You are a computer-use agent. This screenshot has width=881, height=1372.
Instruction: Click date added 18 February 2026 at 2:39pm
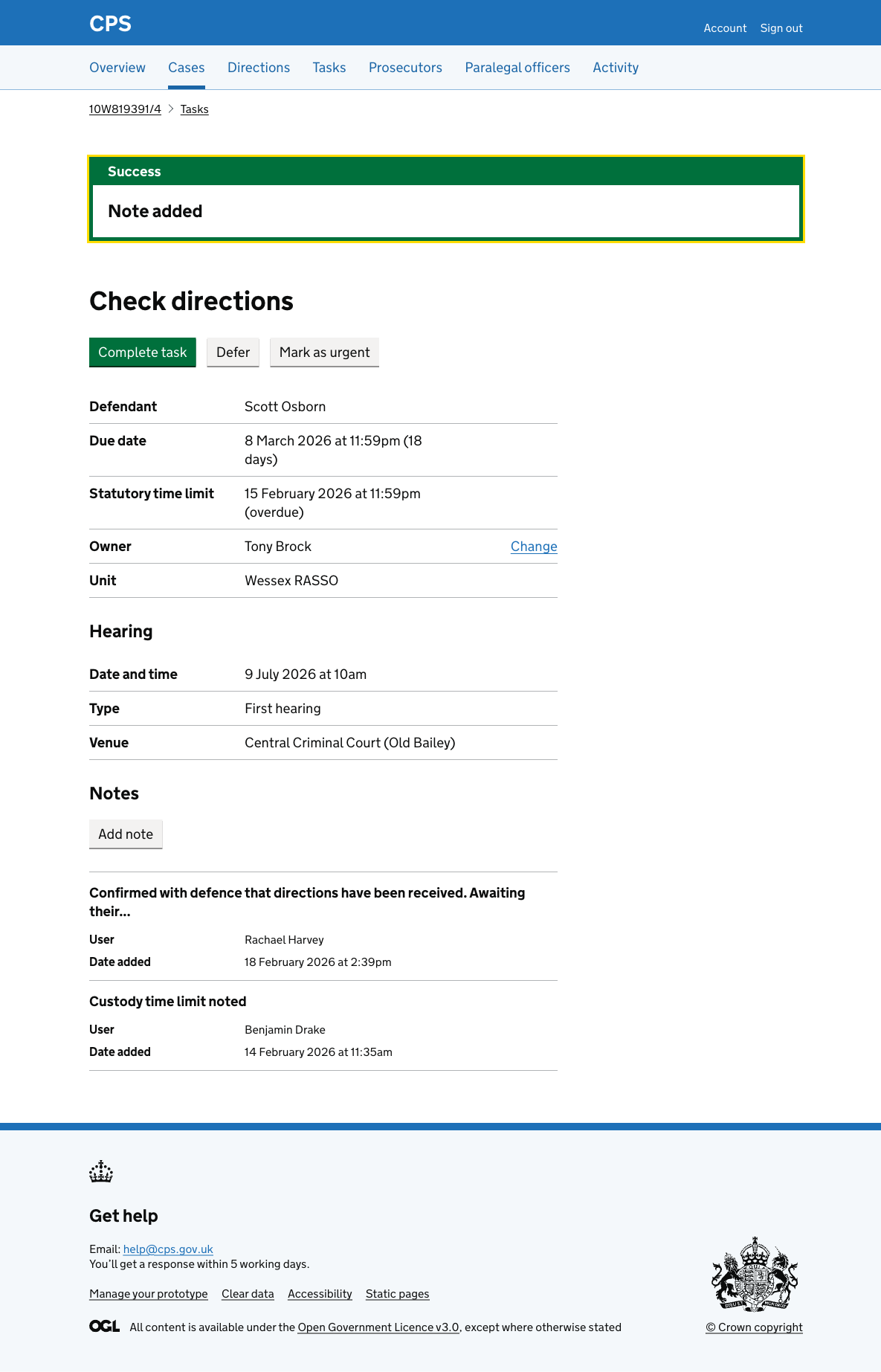click(x=318, y=962)
